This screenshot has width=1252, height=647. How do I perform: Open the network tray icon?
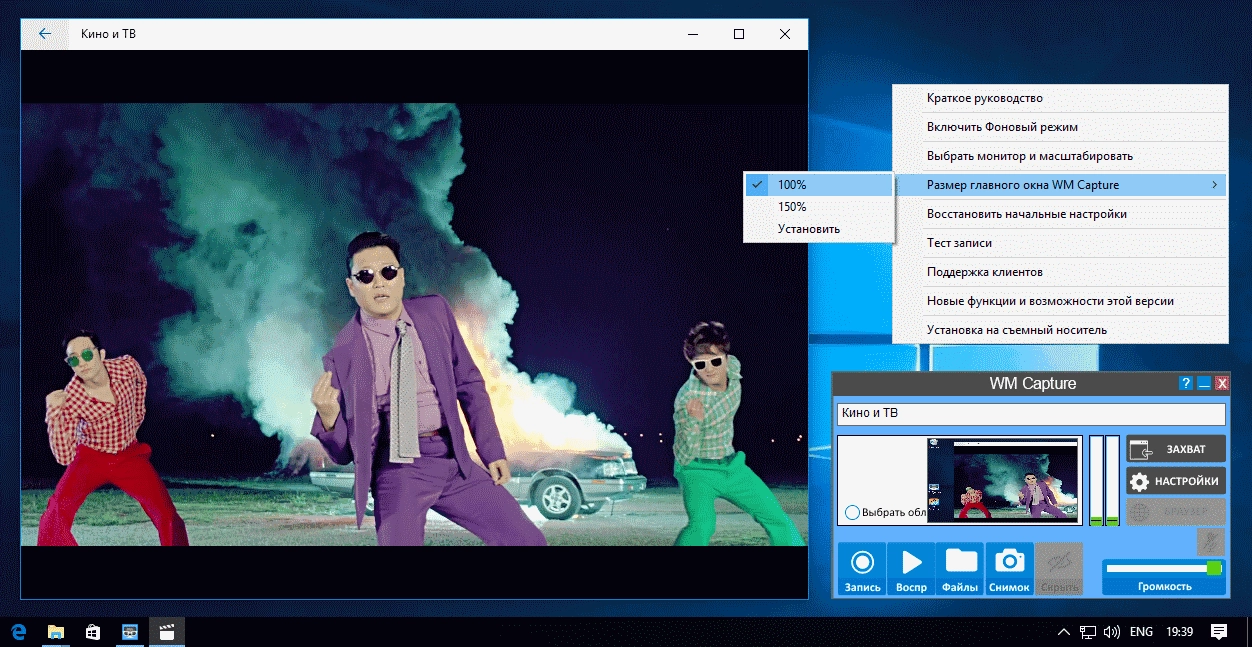coord(1088,631)
